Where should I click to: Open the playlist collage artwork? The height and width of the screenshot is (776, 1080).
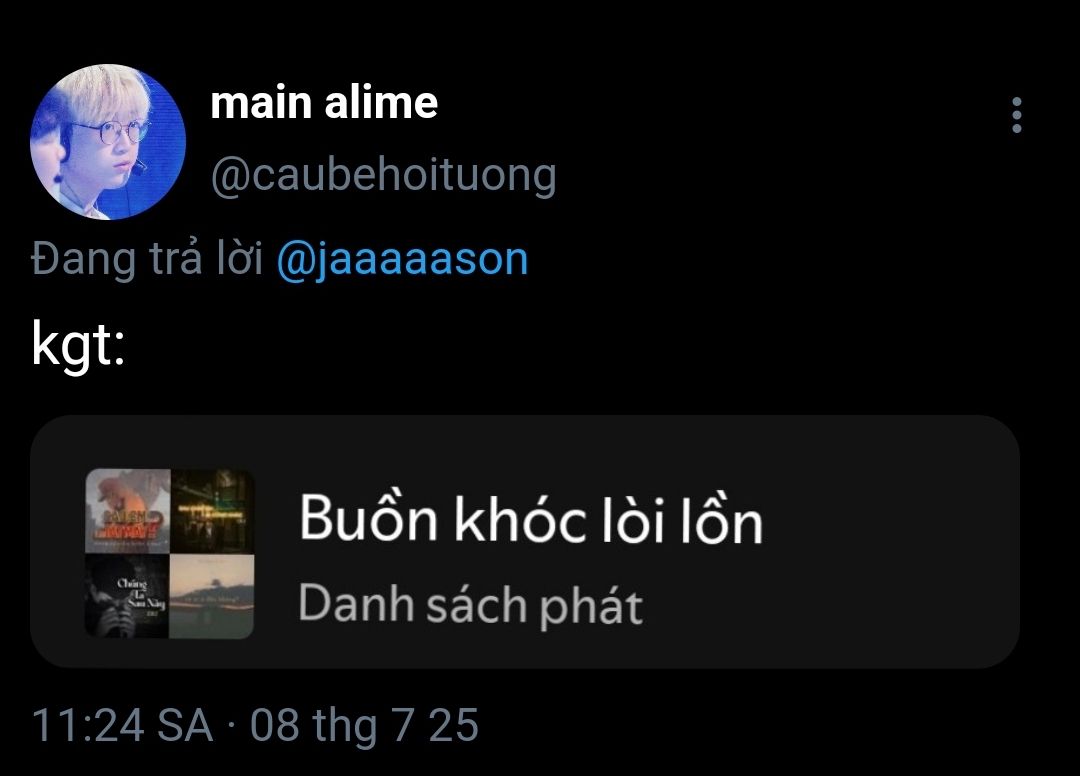[x=169, y=554]
